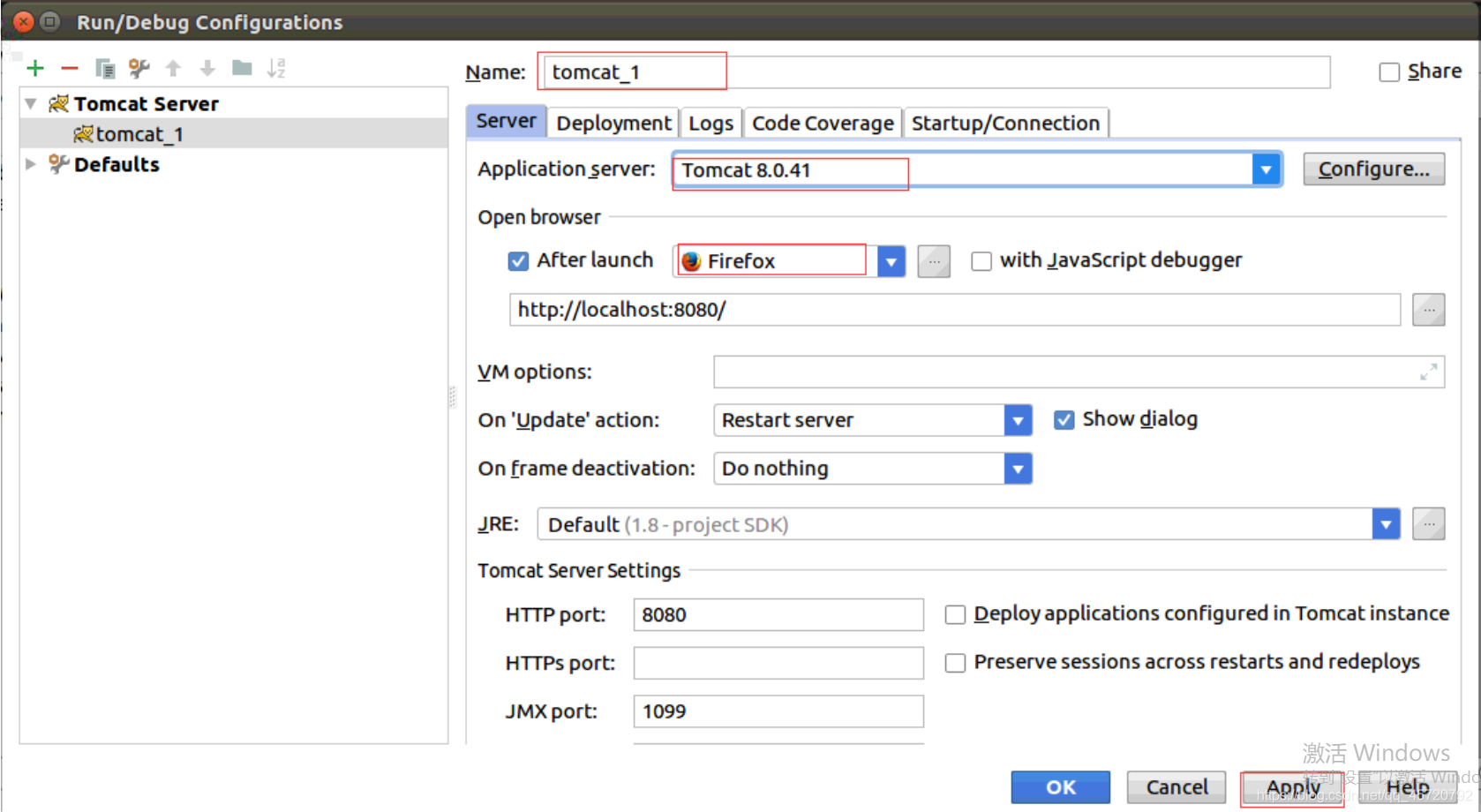Enable with JavaScript debugger option
1481x812 pixels.
pyautogui.click(x=981, y=261)
